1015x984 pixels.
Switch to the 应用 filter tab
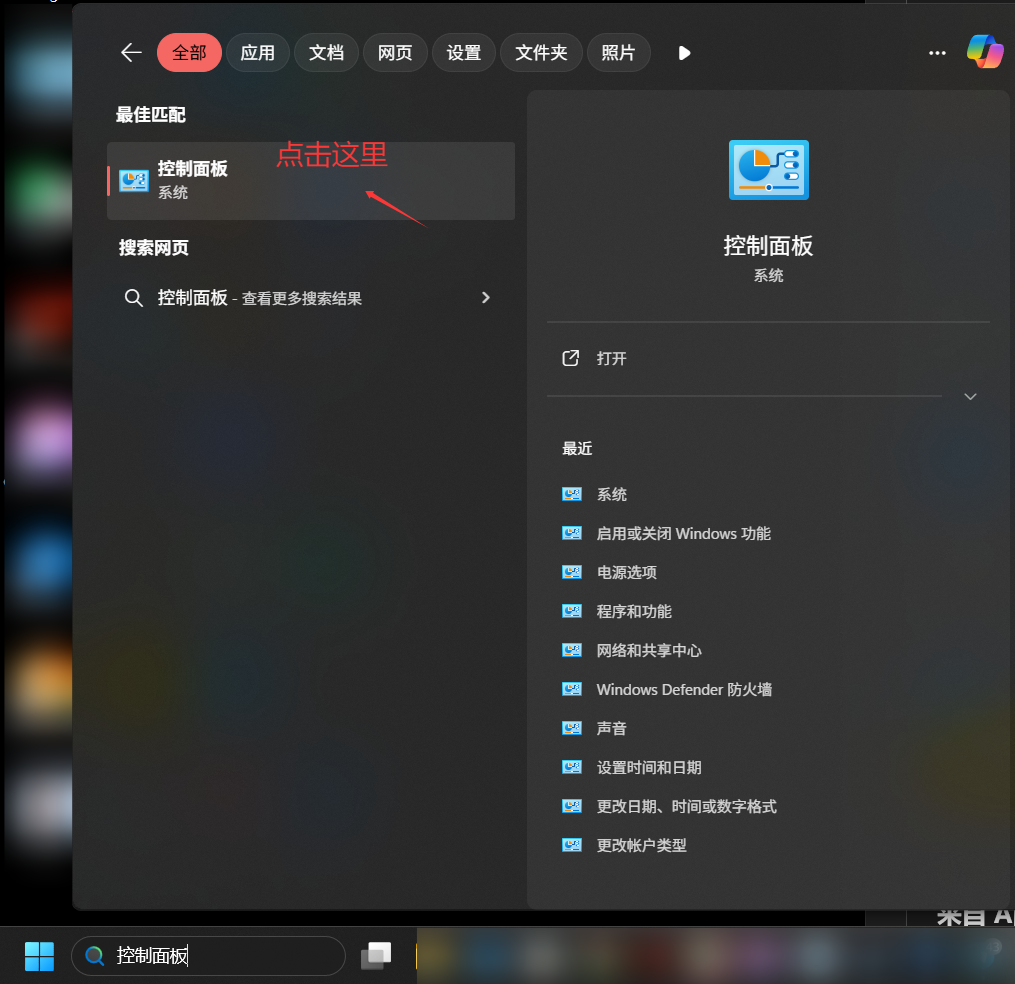tap(257, 53)
